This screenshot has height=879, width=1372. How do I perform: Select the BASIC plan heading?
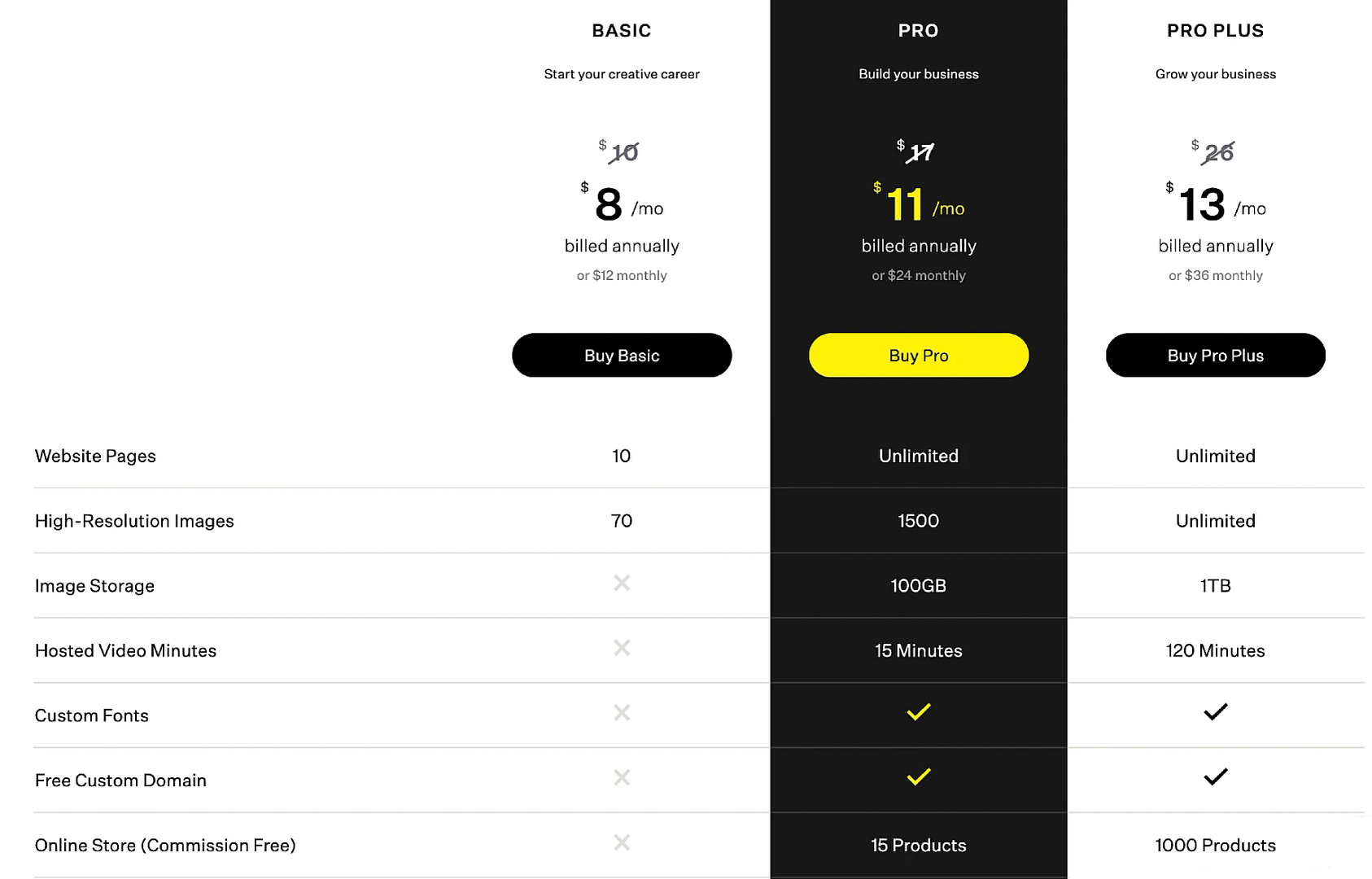tap(622, 31)
